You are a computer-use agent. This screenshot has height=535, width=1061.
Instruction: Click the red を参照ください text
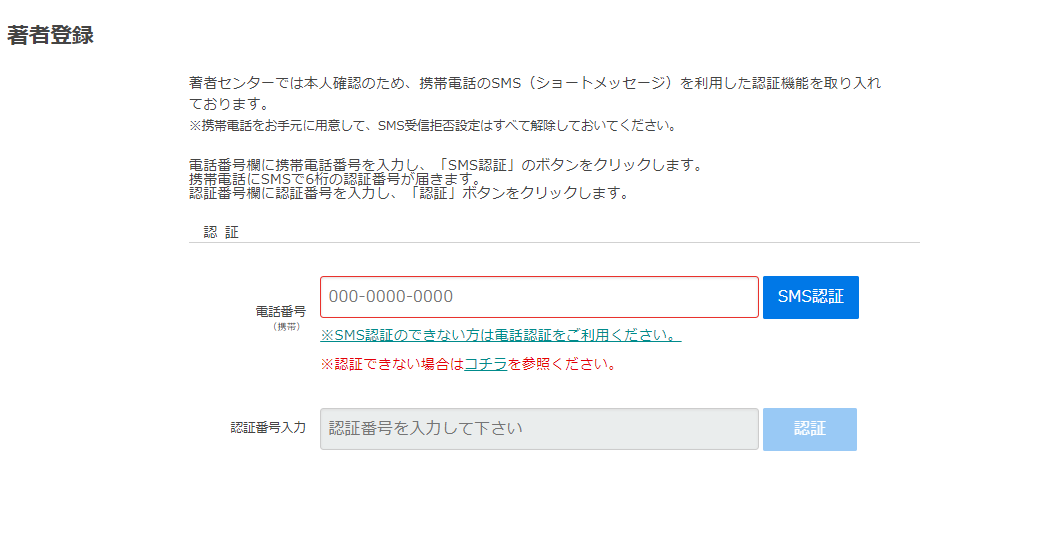[x=561, y=364]
